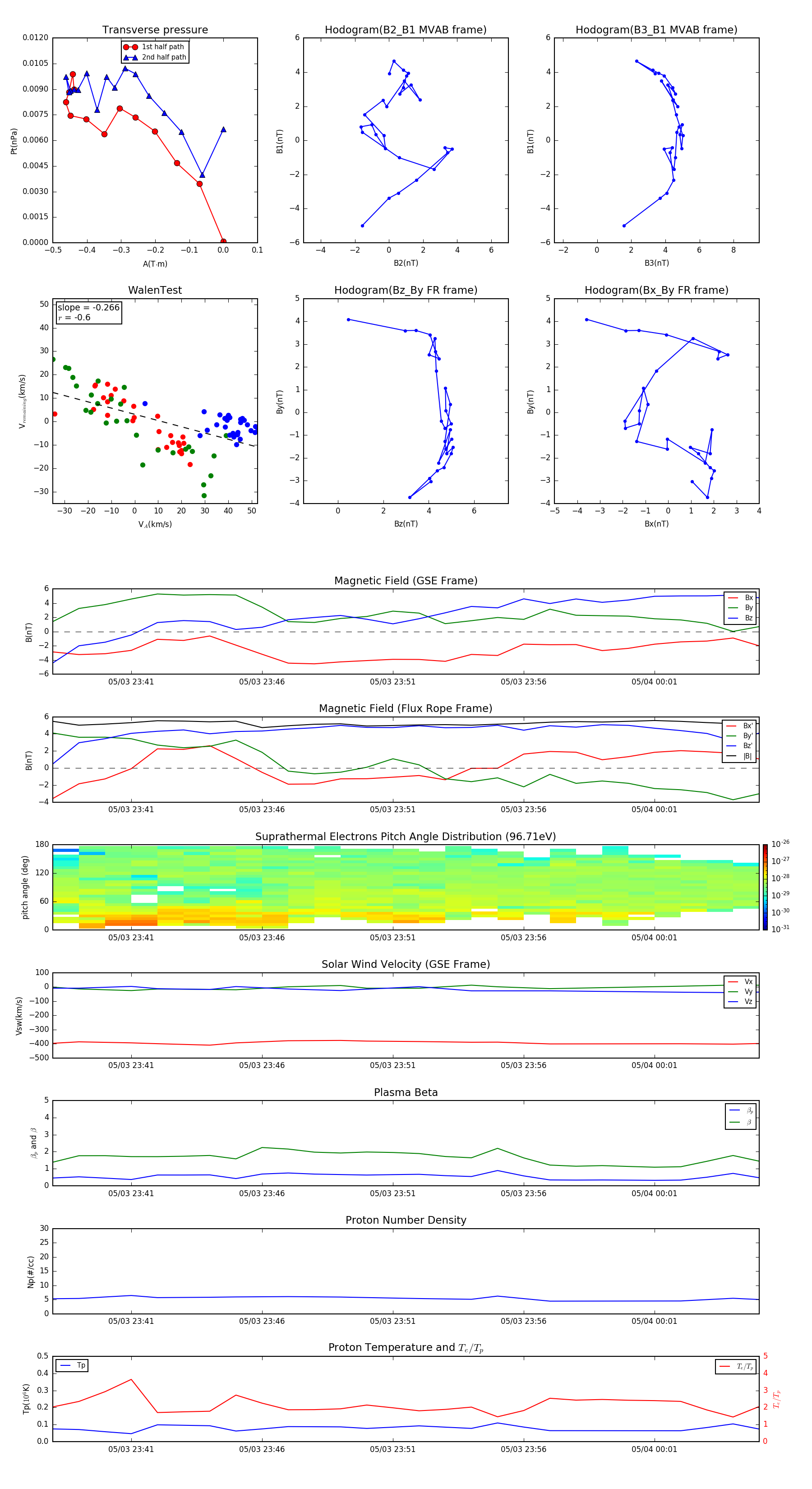Click the "Np(#/cc)" y-axis label
Viewport: 812px width, 1489px height.
click(x=31, y=1272)
